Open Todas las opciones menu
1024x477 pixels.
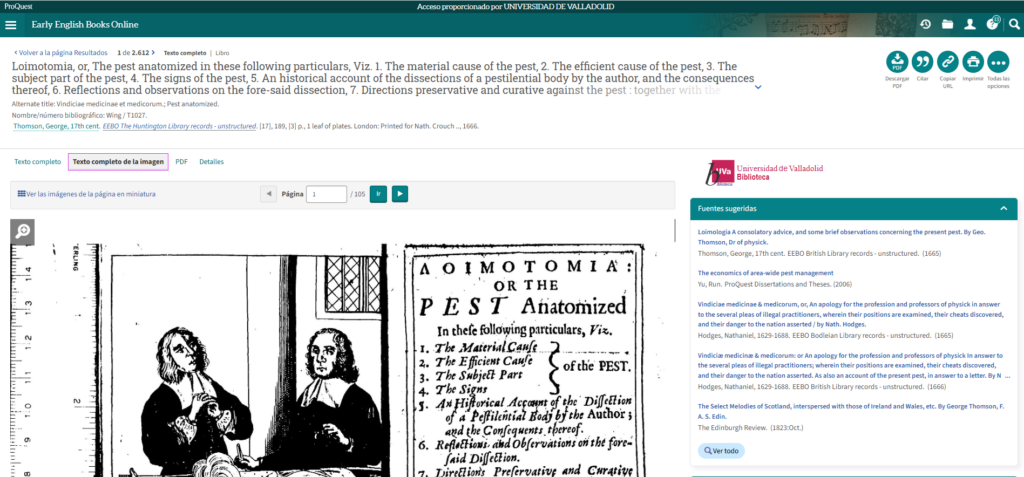998,61
